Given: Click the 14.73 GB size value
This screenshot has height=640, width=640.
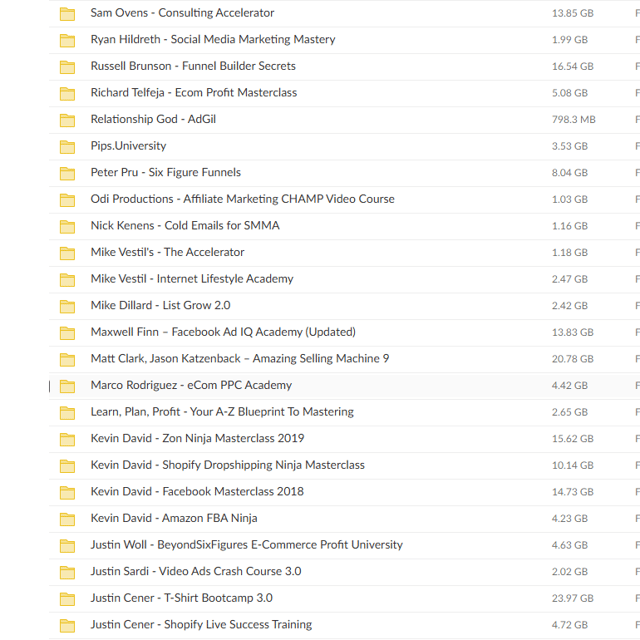Looking at the screenshot, I should (573, 492).
